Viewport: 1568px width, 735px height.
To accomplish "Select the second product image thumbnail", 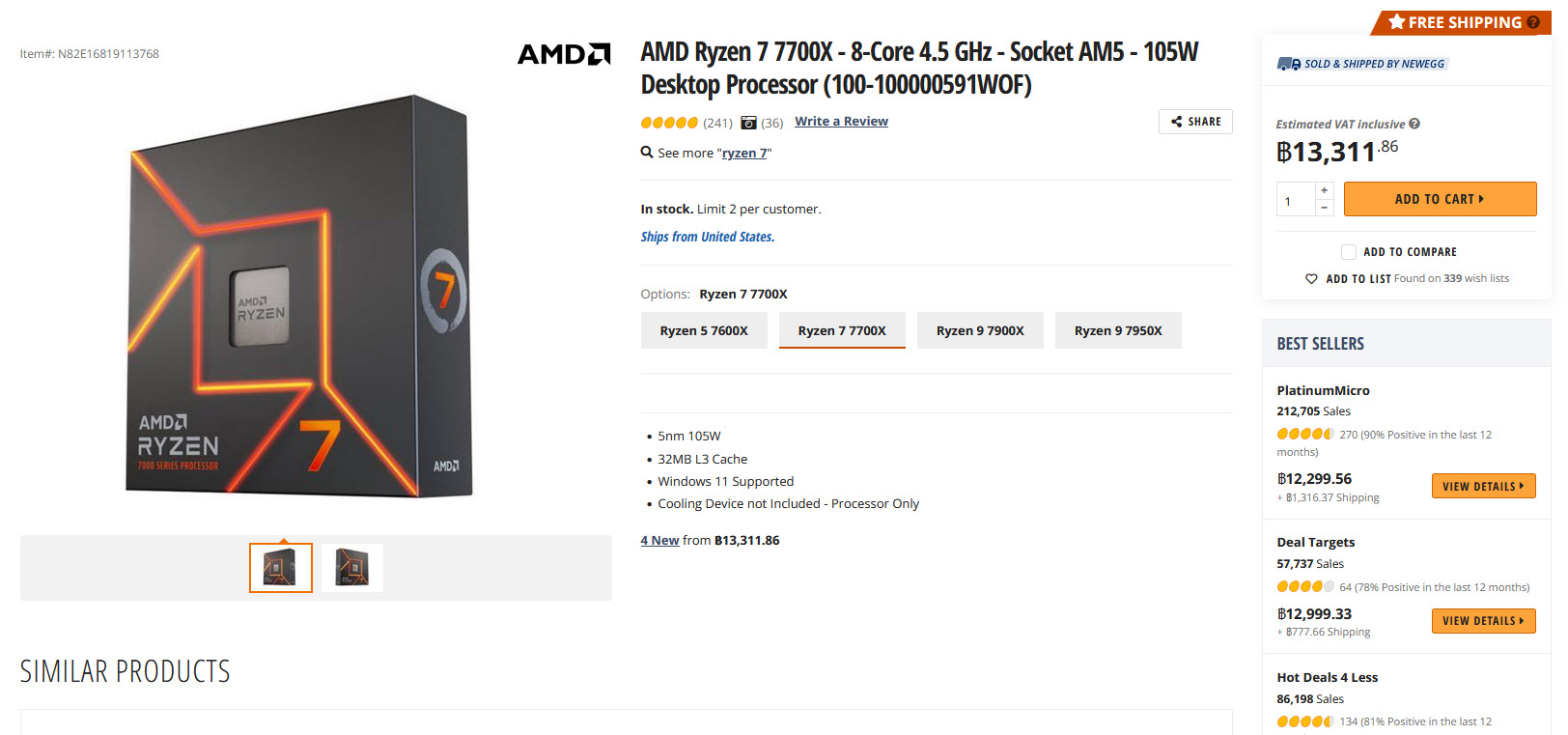I will point(350,567).
